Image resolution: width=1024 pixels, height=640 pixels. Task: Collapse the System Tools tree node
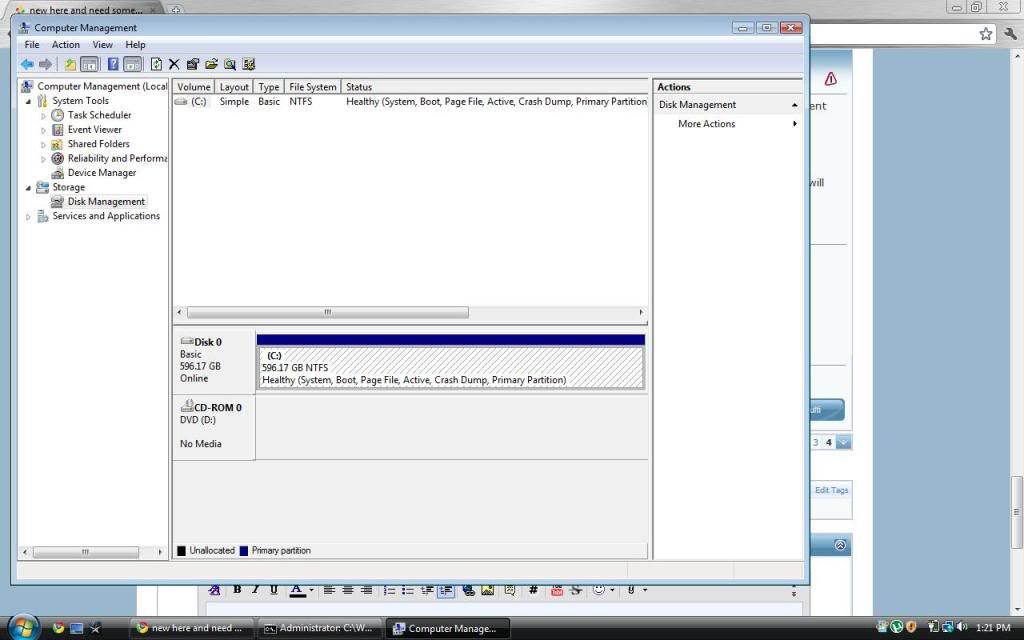[28, 101]
